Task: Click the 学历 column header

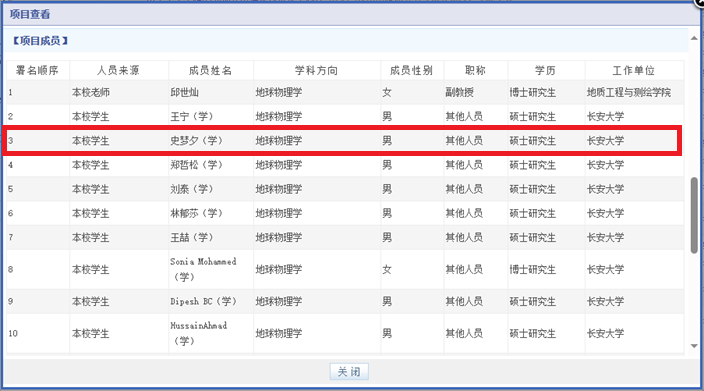Action: (546, 70)
